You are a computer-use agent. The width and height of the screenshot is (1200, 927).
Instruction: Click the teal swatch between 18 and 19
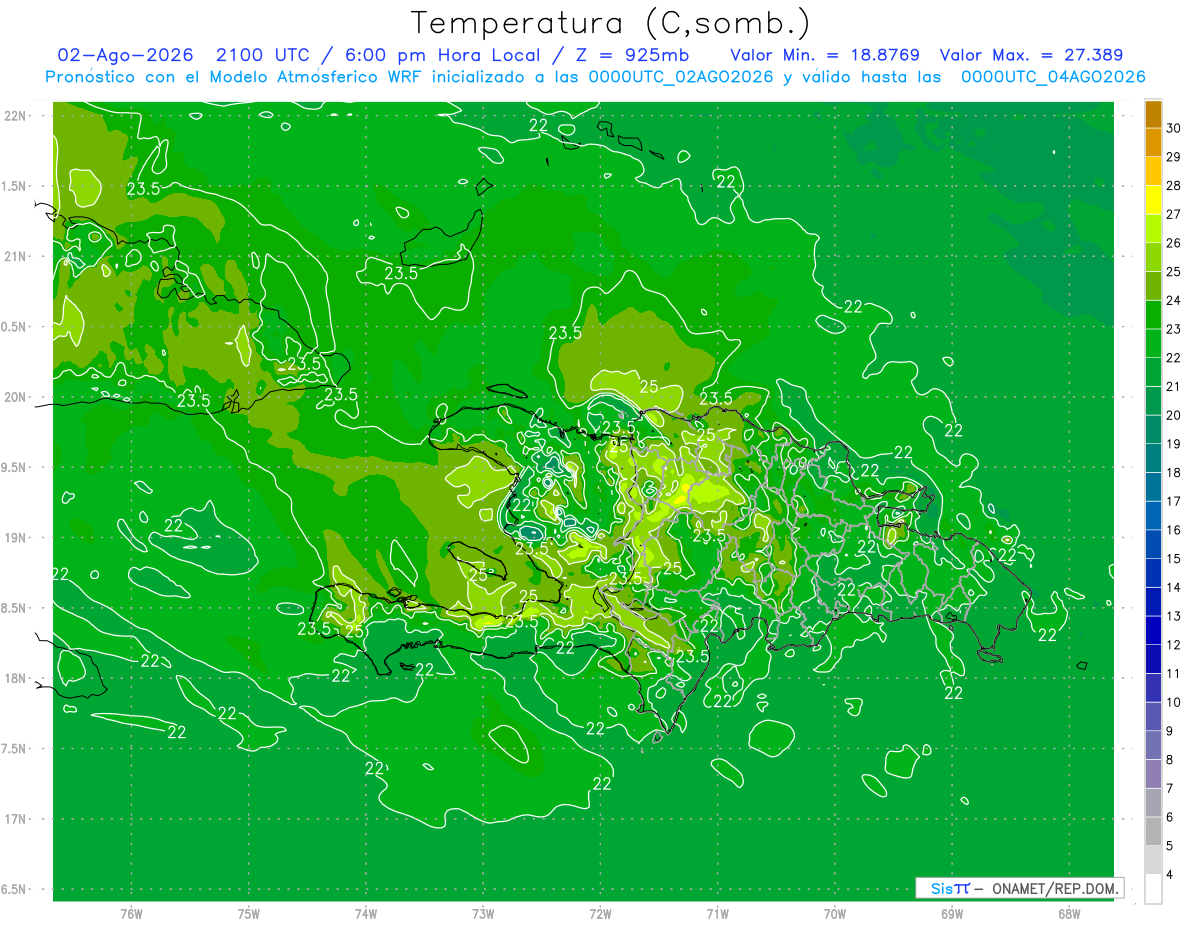[1153, 458]
